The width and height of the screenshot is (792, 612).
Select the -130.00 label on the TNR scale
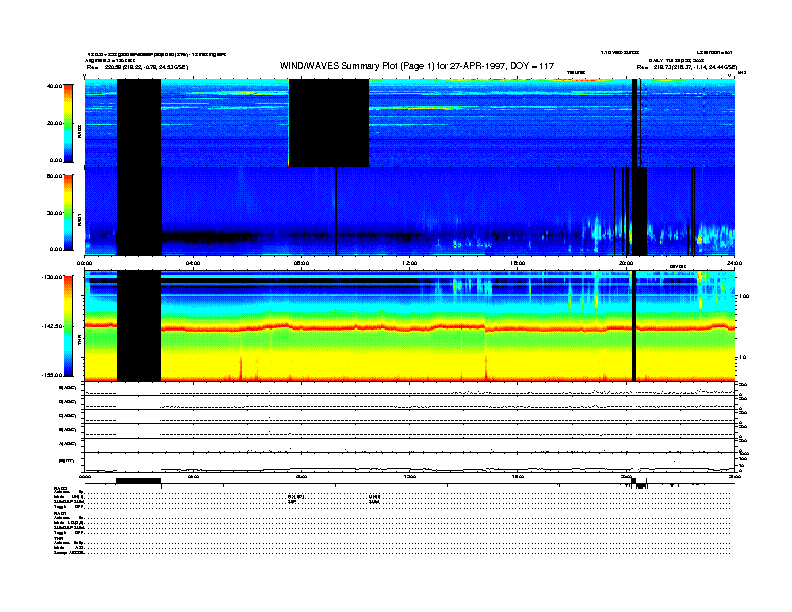coord(53,277)
